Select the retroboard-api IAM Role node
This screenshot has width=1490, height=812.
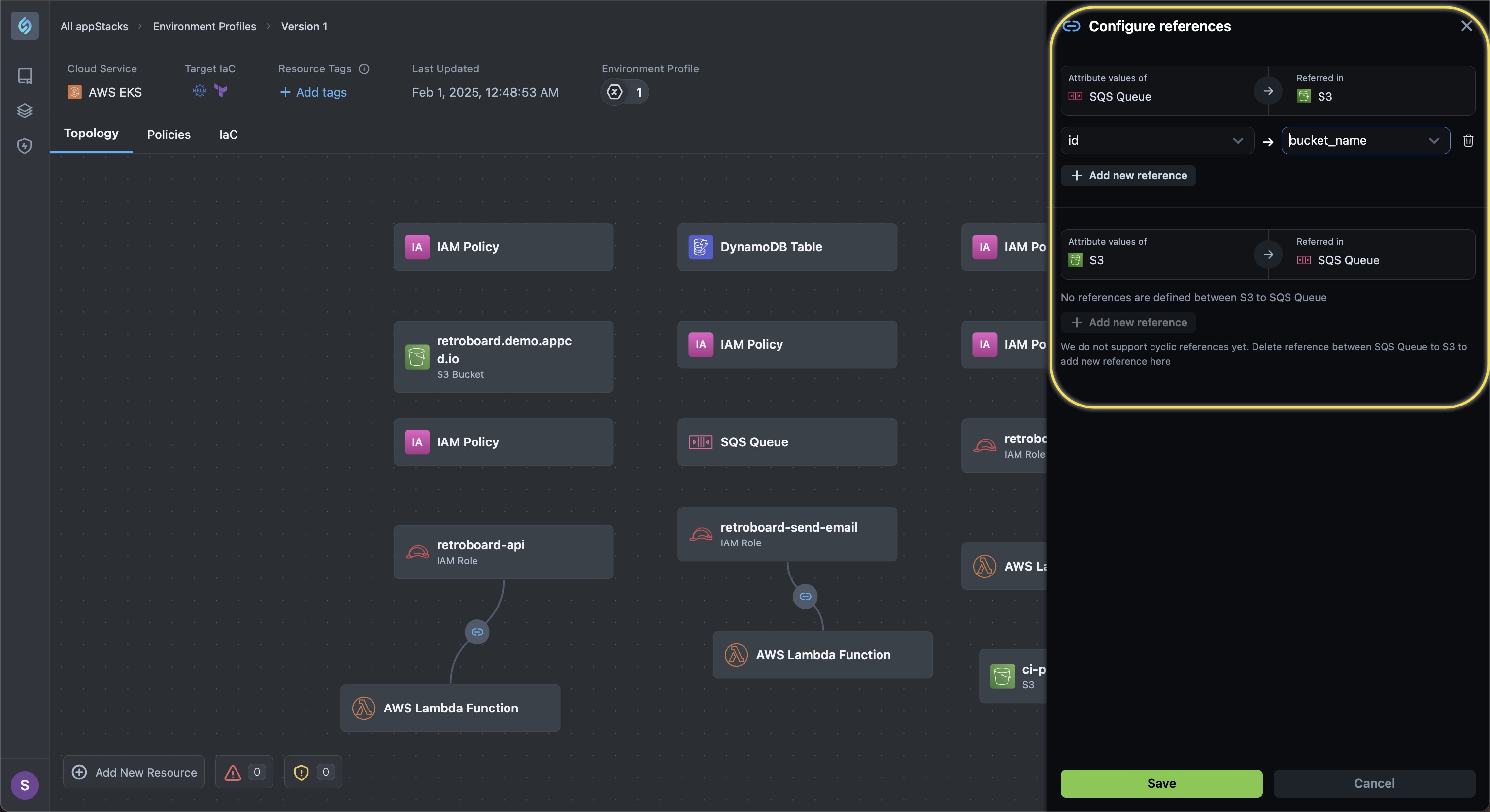(503, 552)
